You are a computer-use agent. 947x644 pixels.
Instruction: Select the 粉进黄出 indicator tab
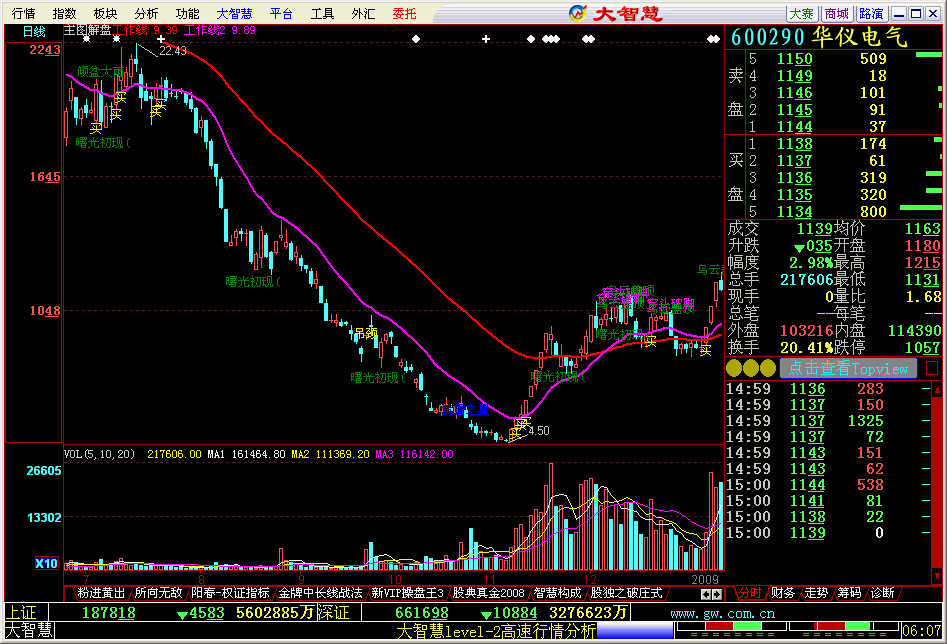click(101, 593)
